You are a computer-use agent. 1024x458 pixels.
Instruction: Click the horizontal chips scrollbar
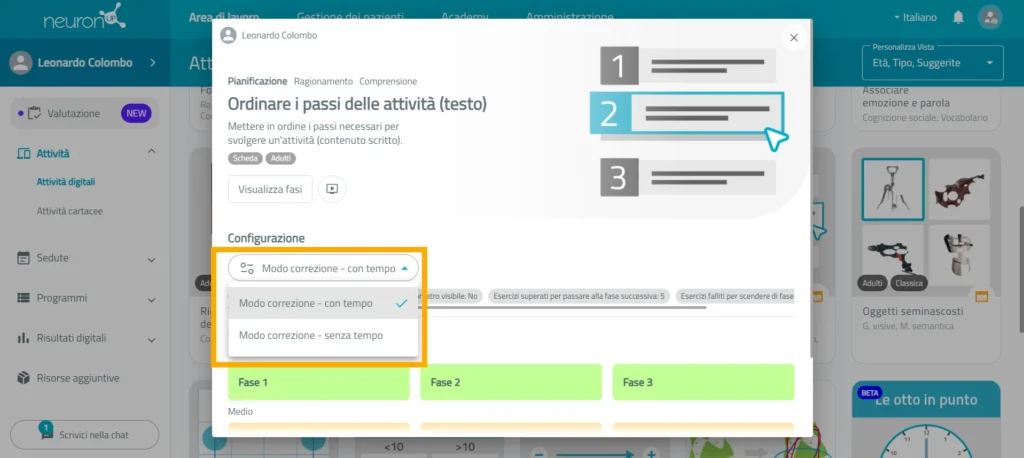pos(467,307)
